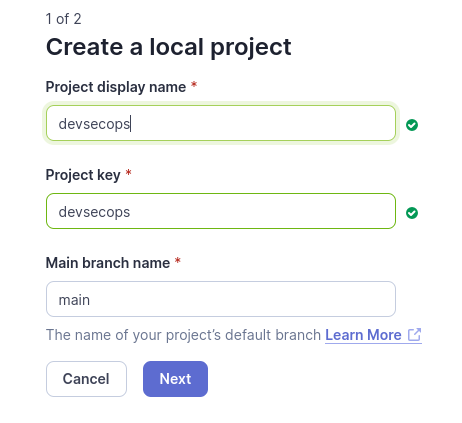This screenshot has width=462, height=423.
Task: Focus the Main branch name input field
Action: coord(221,299)
